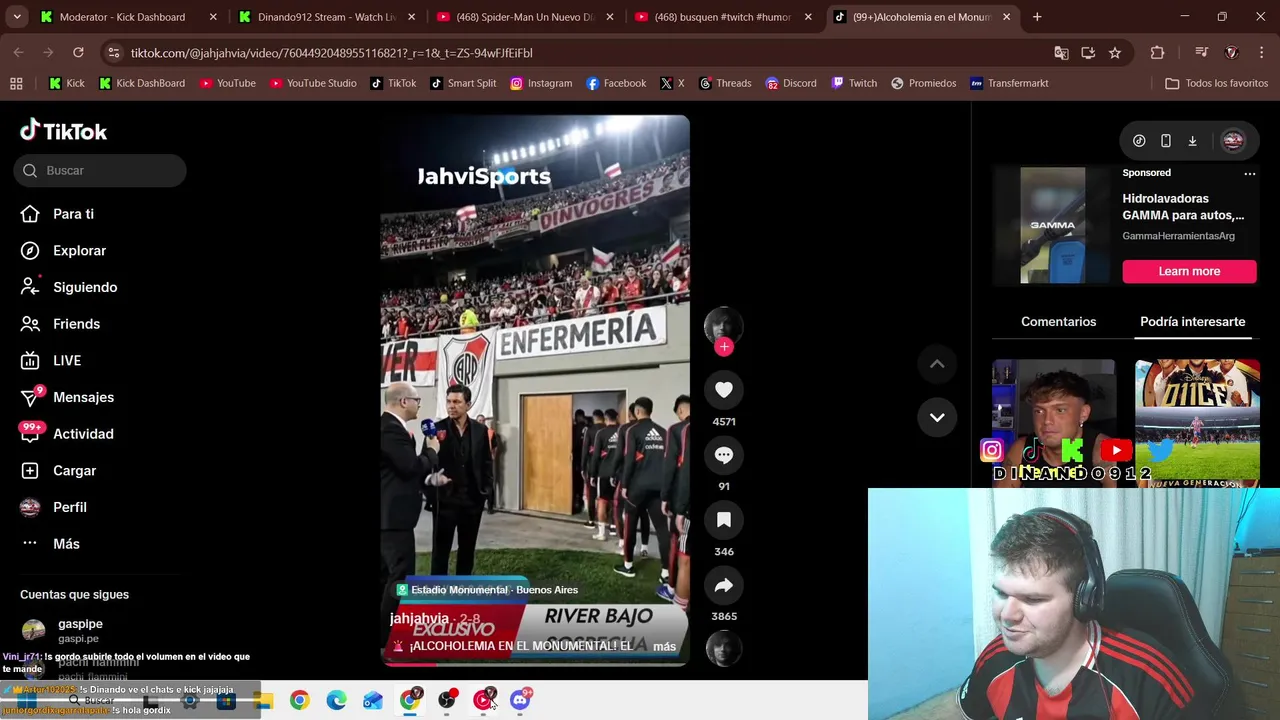The height and width of the screenshot is (720, 1280).
Task: Expand the caption with 'más'
Action: [x=664, y=646]
